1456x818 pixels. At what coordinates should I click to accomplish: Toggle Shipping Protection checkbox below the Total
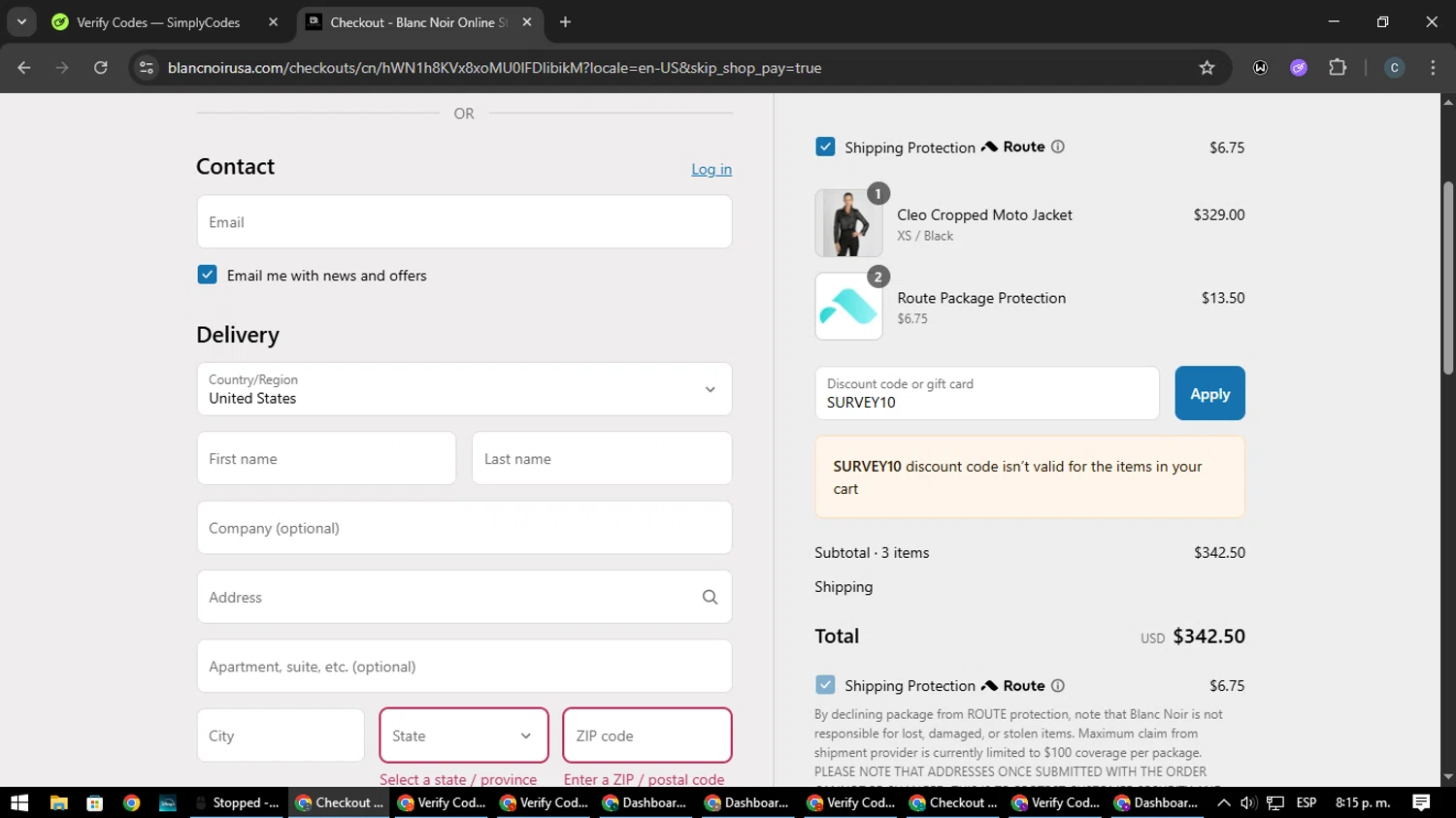pyautogui.click(x=825, y=685)
